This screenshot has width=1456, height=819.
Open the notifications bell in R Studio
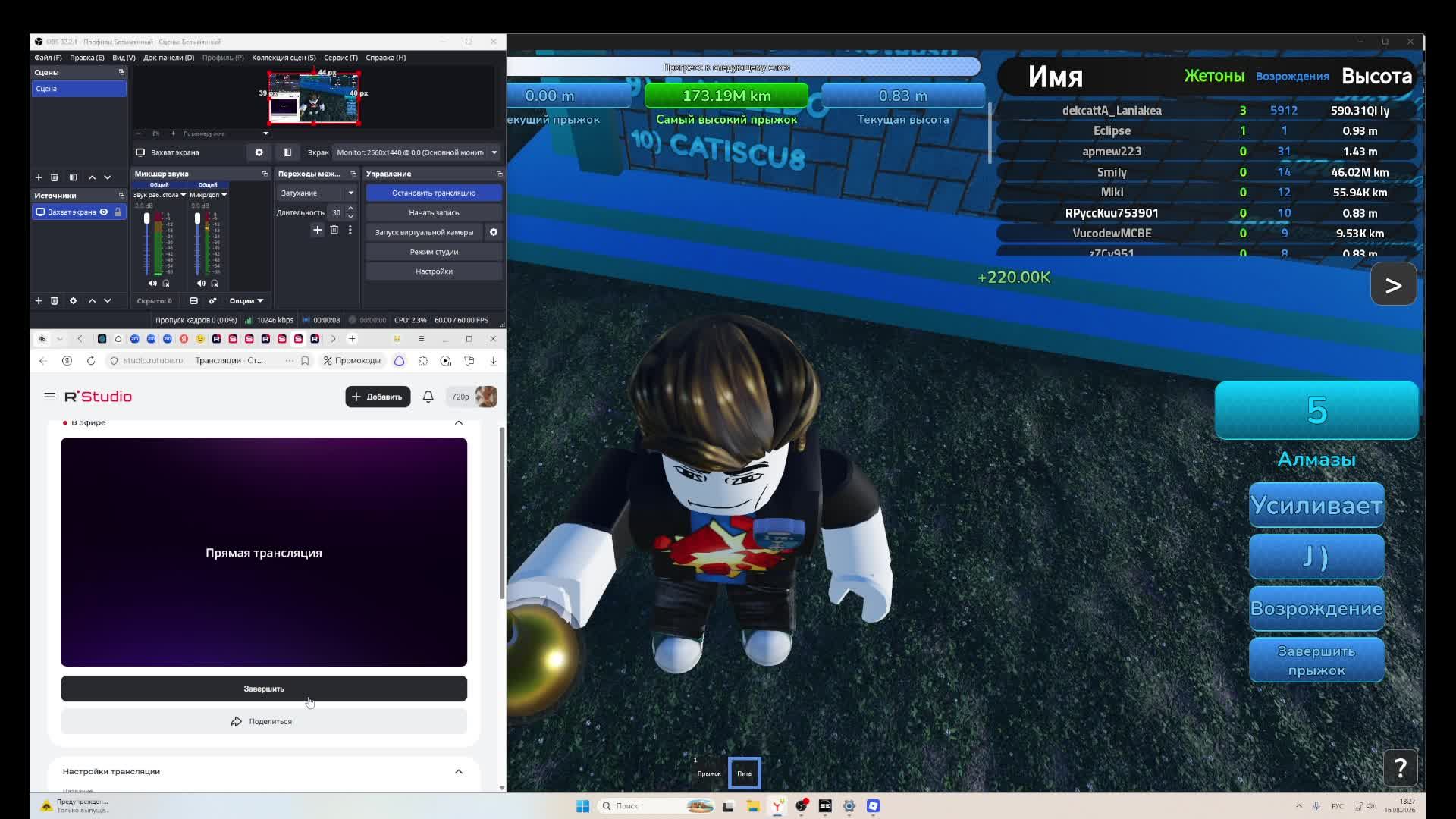tap(428, 397)
